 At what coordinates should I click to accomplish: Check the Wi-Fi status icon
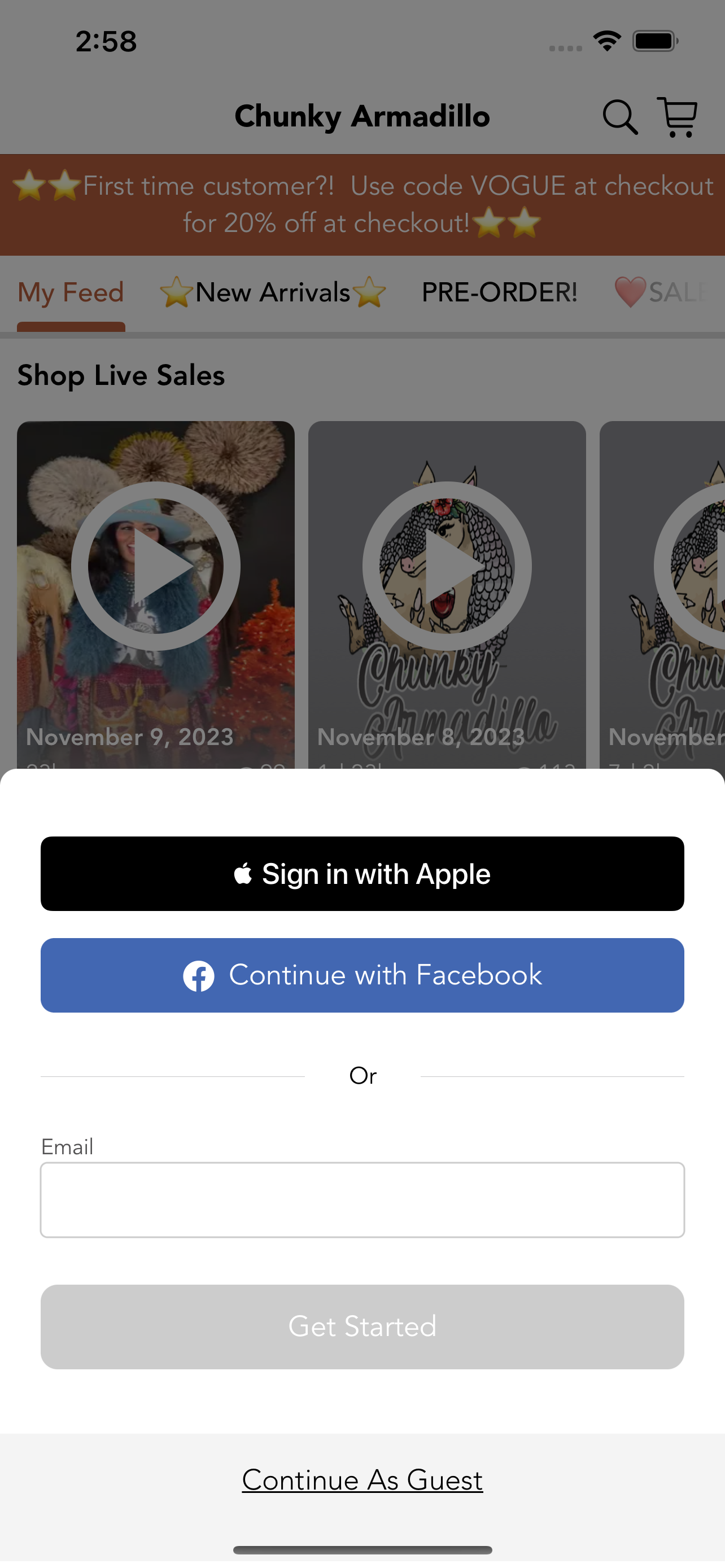[x=607, y=41]
